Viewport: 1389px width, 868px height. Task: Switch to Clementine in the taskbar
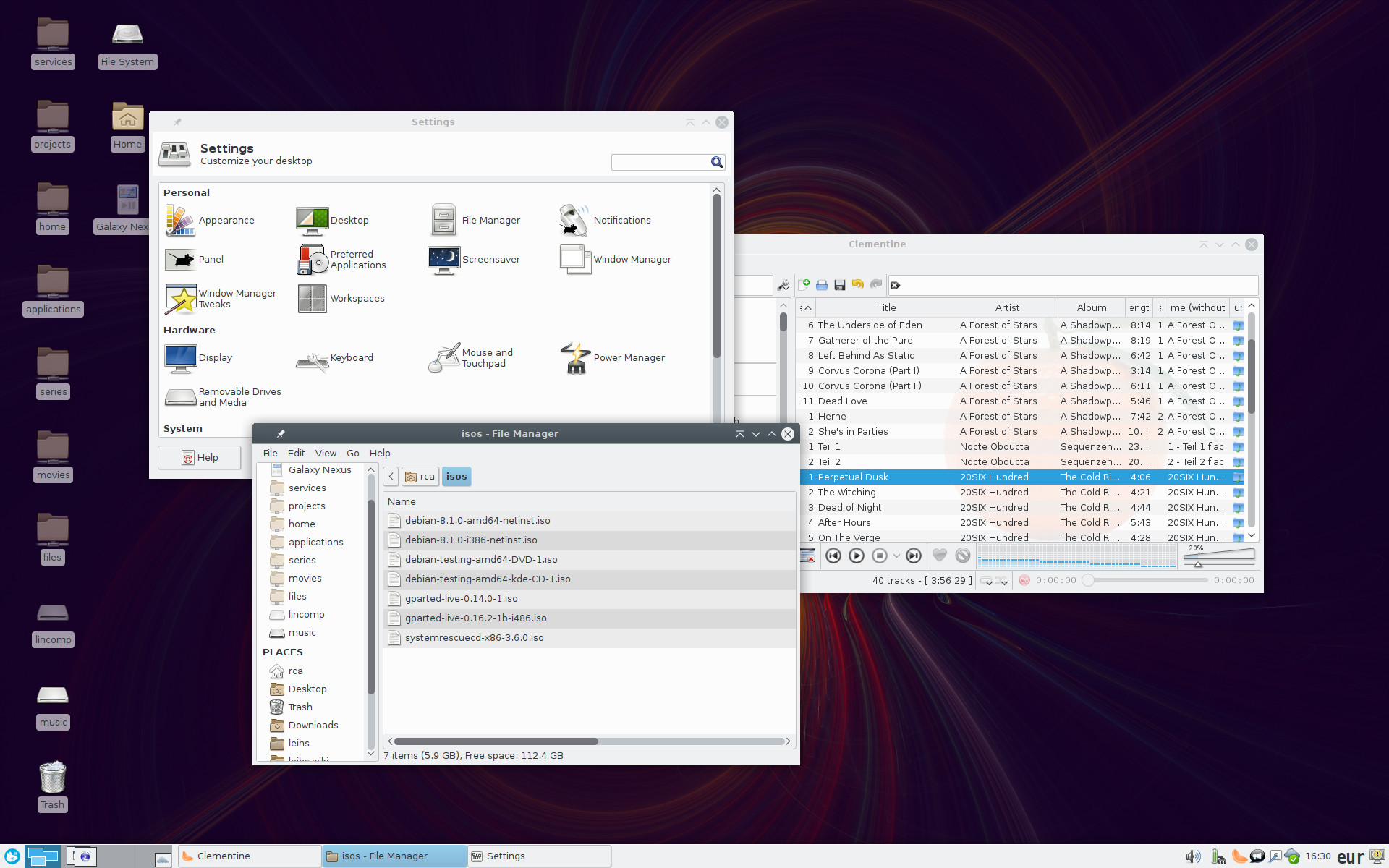pos(250,856)
